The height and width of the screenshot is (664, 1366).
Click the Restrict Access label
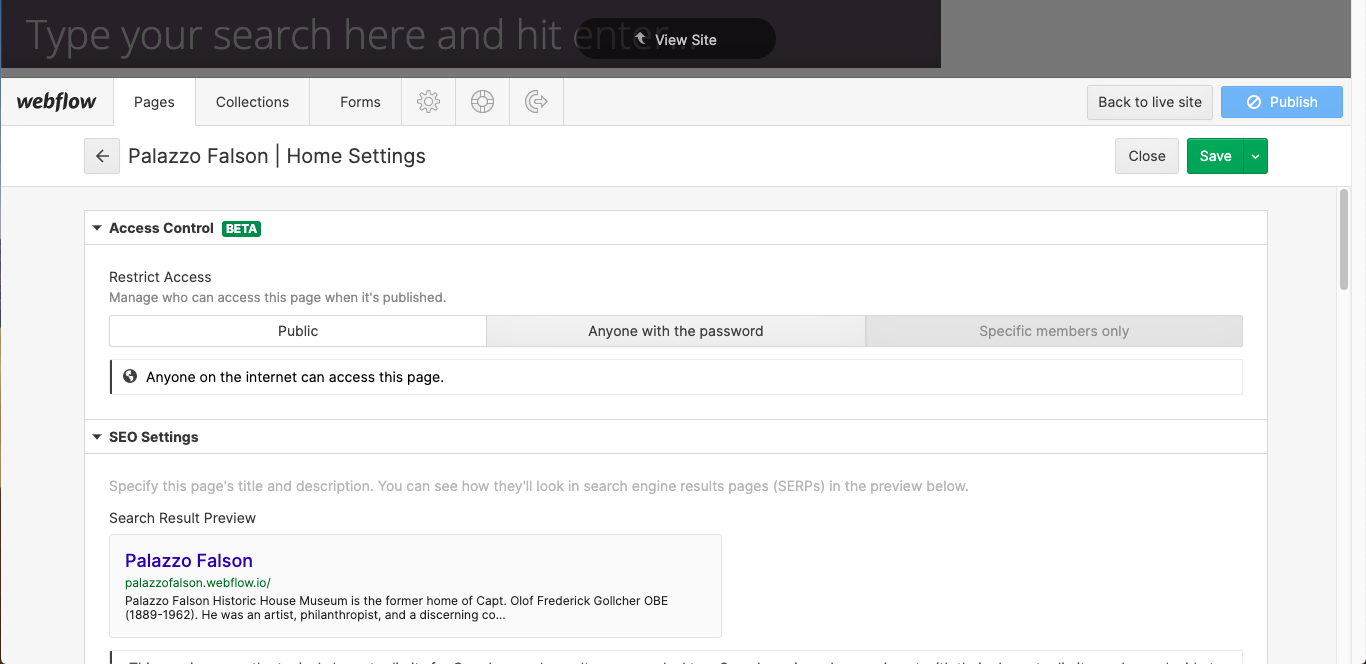[x=160, y=277]
